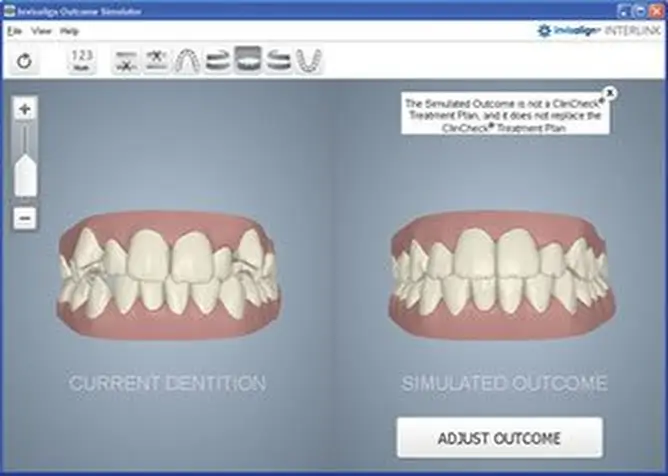This screenshot has width=668, height=476.
Task: Toggle the 123 tooth numbering icon
Action: tap(82, 61)
